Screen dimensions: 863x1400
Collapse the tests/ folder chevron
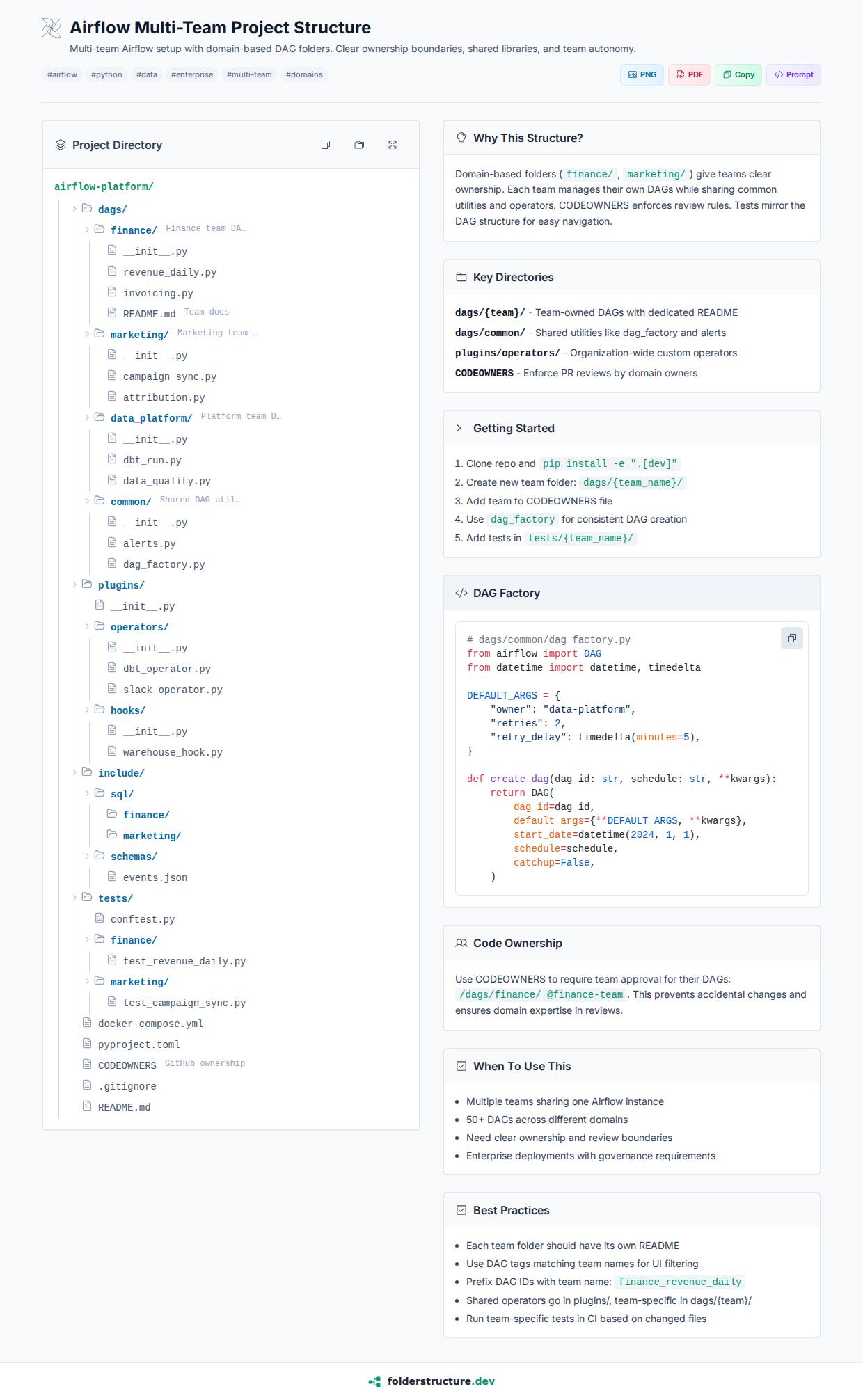pos(74,898)
